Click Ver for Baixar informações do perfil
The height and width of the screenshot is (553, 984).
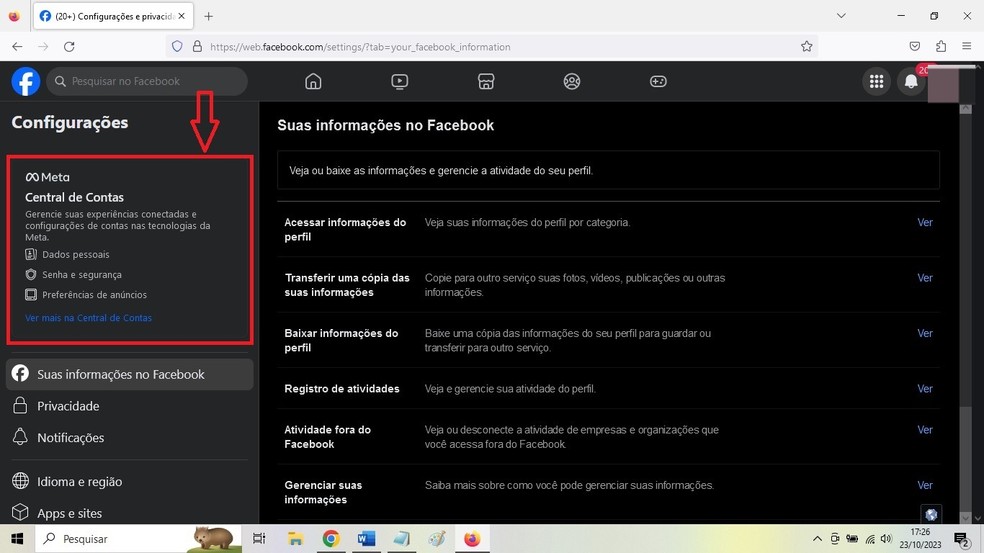924,333
